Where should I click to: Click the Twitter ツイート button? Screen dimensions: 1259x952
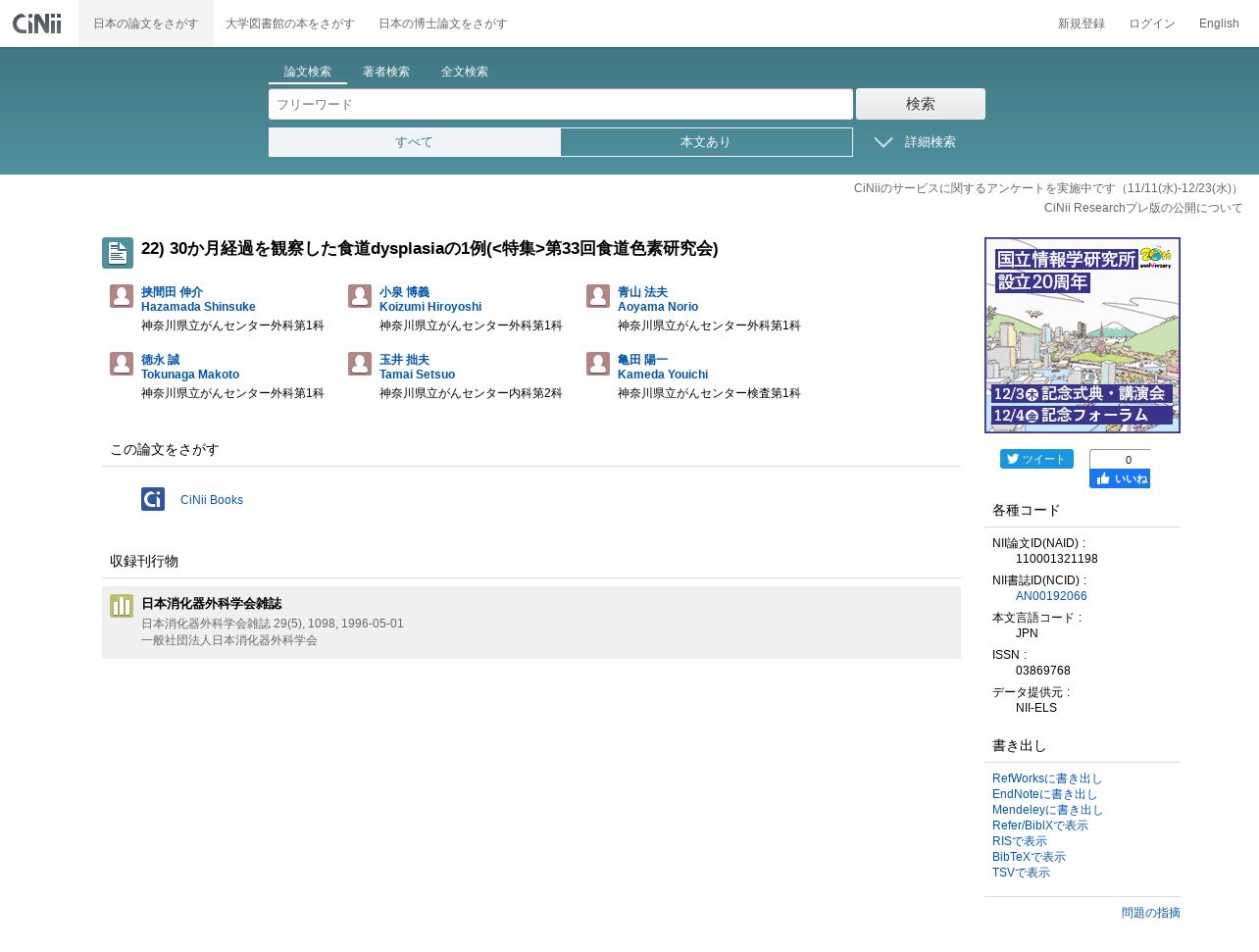(x=1036, y=459)
